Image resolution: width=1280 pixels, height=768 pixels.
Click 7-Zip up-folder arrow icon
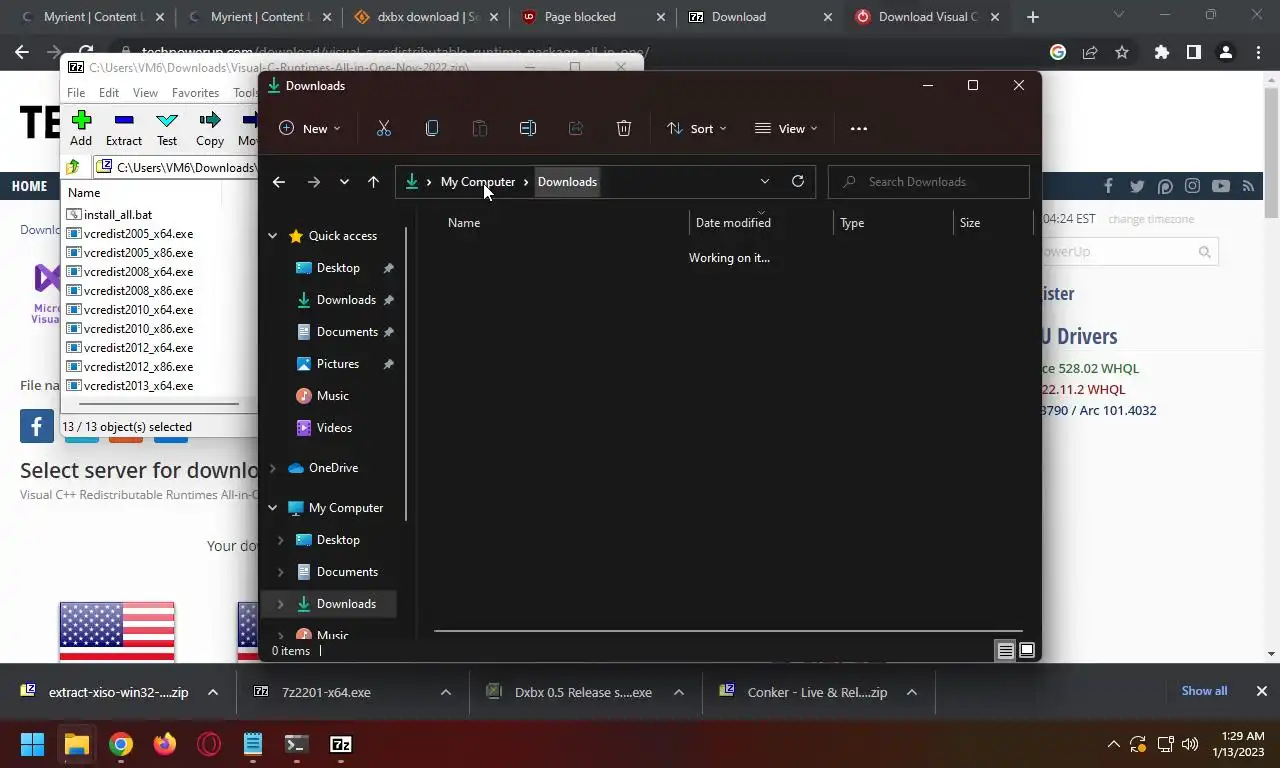[x=73, y=167]
